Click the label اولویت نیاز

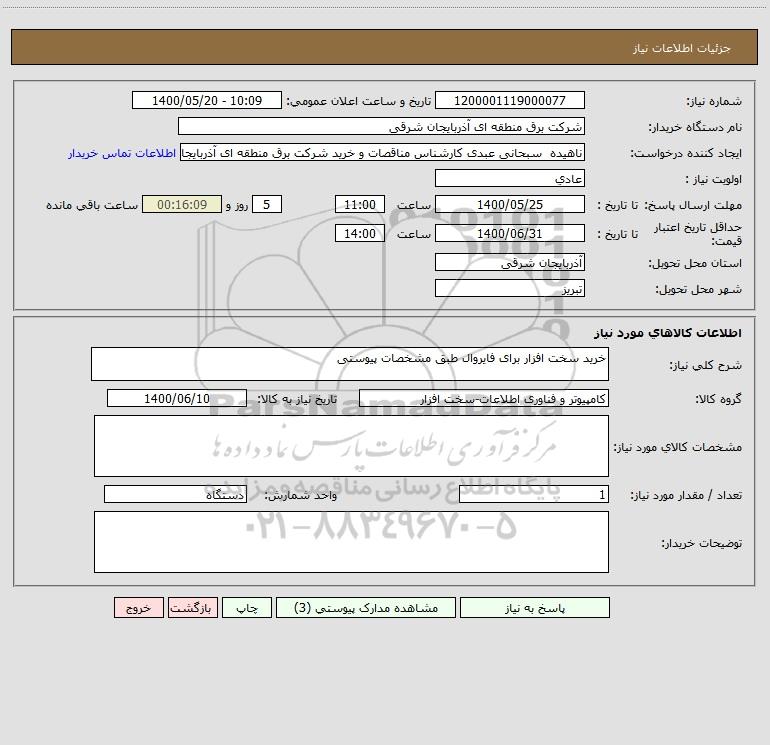pos(714,180)
